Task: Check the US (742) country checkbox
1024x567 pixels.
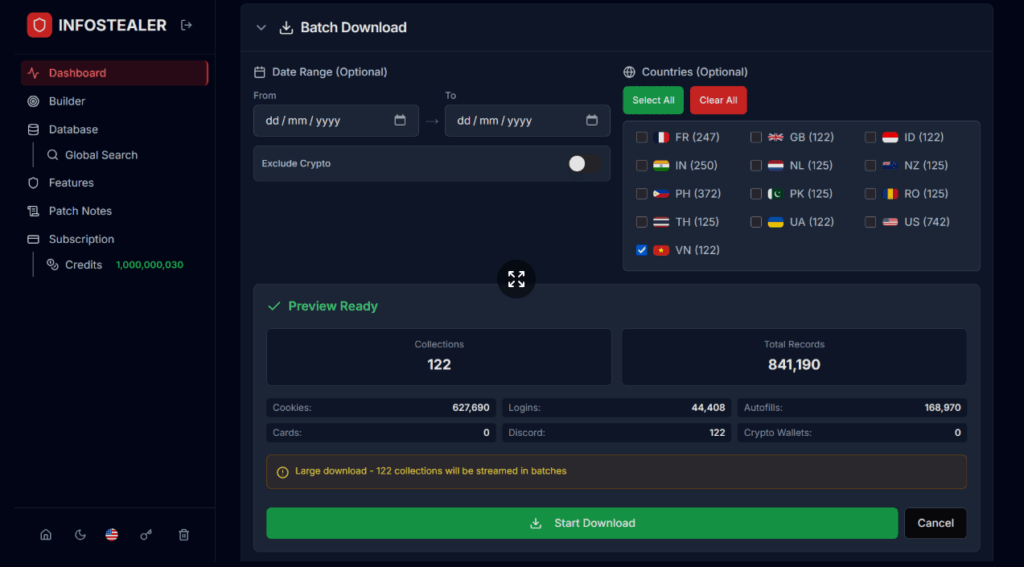Action: [870, 222]
